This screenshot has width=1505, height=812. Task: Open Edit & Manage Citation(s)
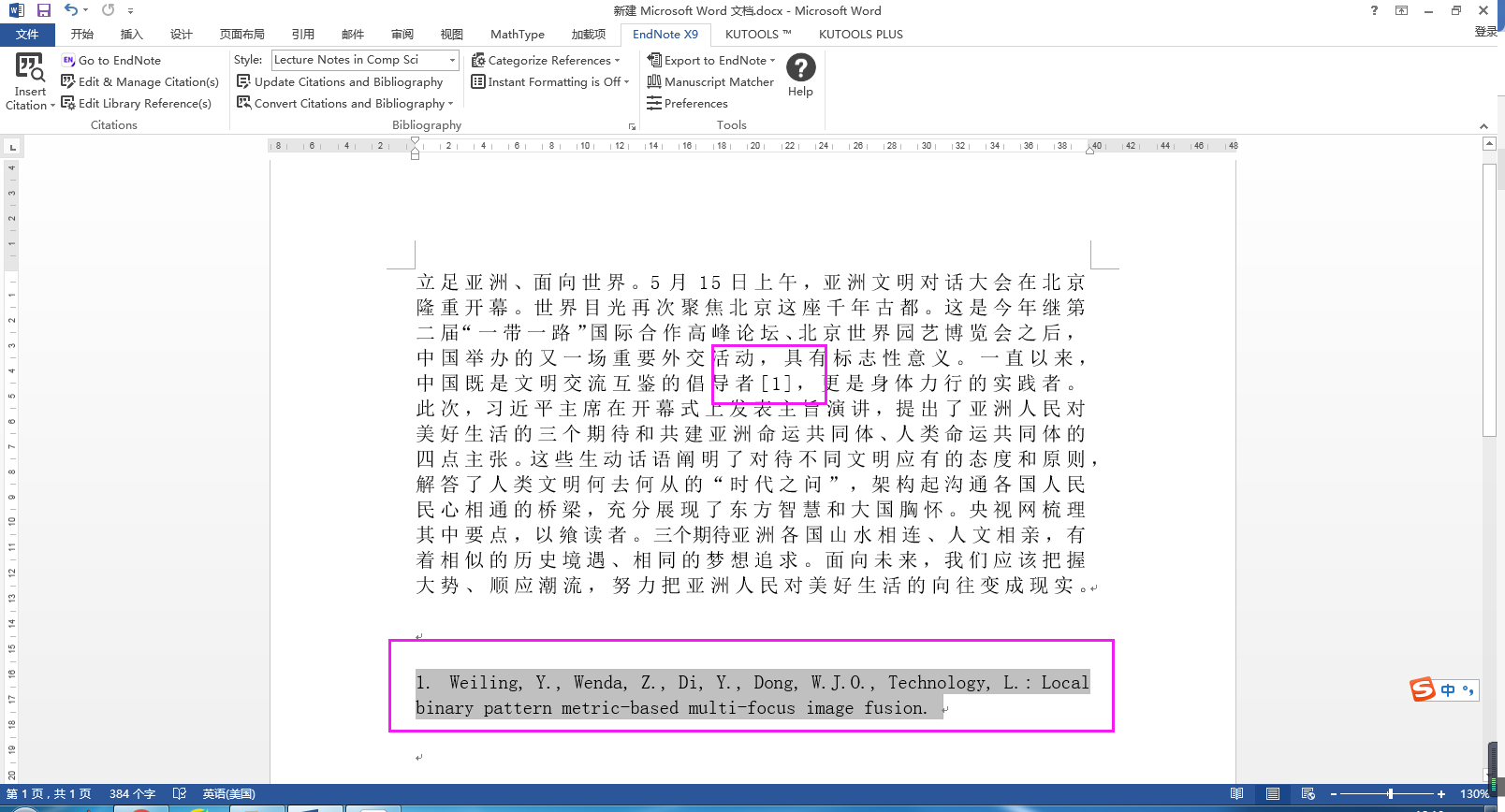tap(139, 81)
